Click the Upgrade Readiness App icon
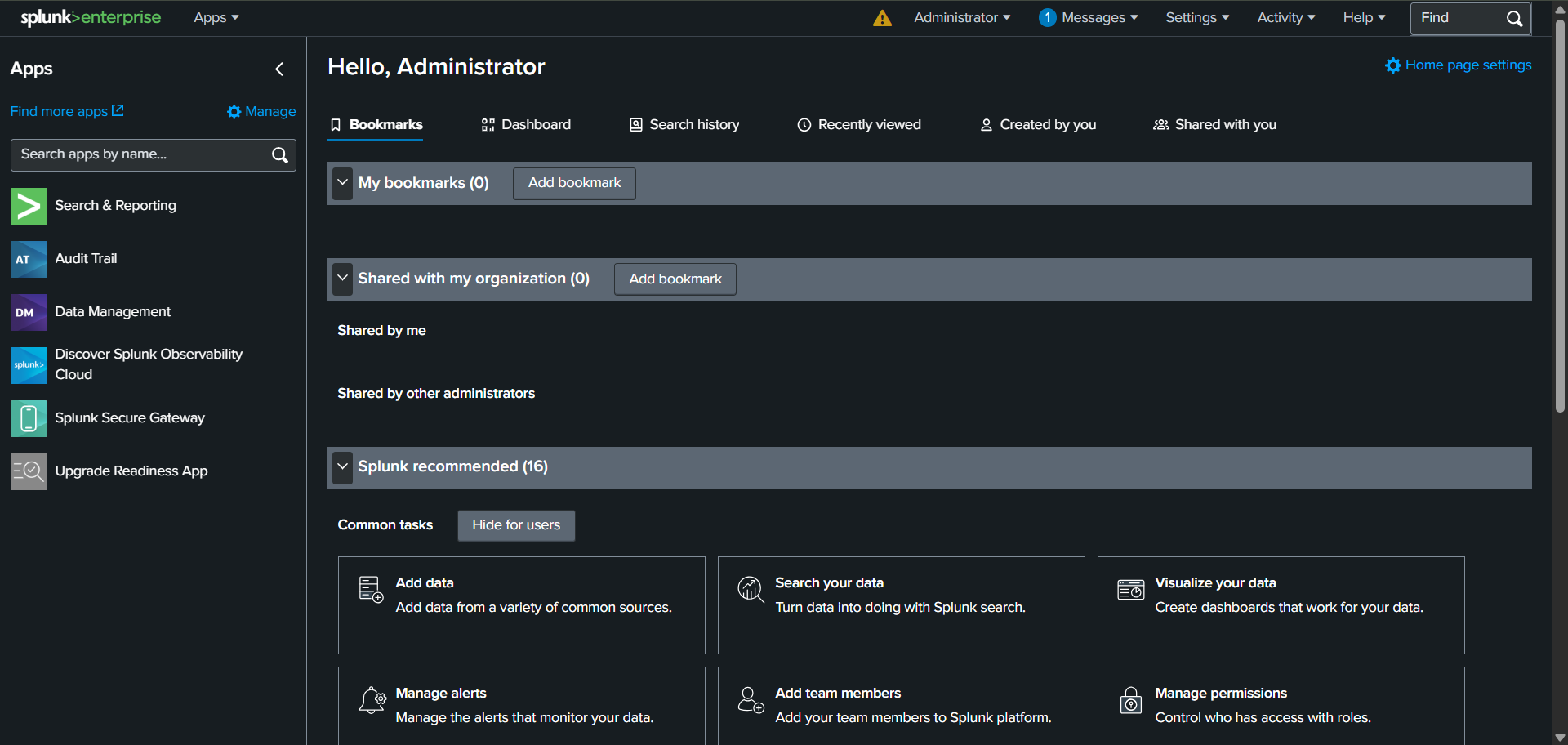This screenshot has height=745, width=1568. pos(29,471)
